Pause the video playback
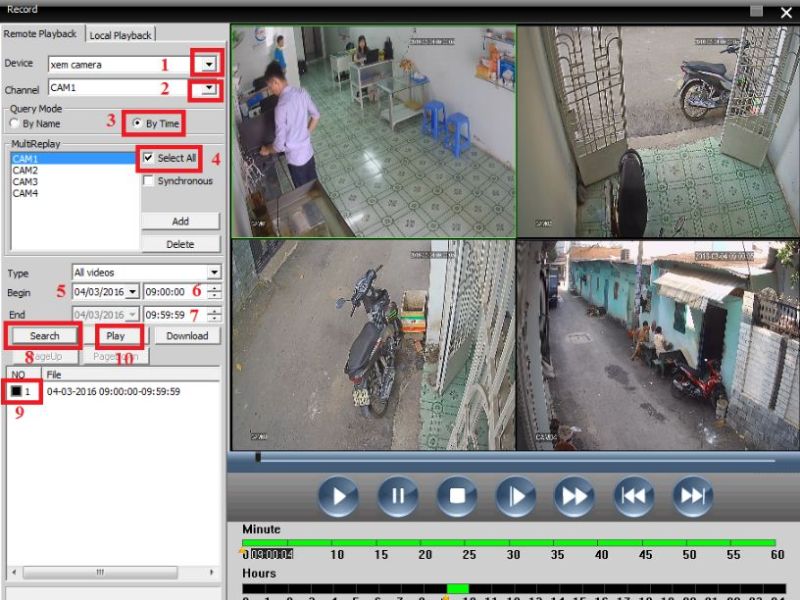The image size is (800, 600). click(x=397, y=496)
